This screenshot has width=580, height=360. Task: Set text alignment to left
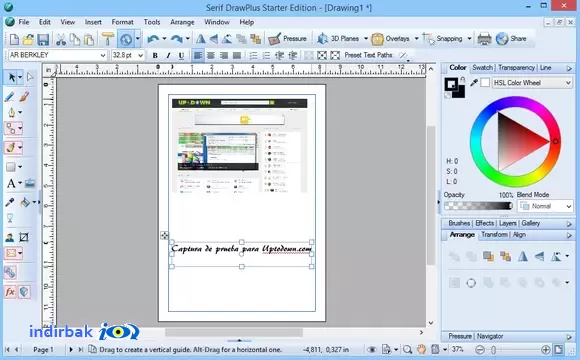click(x=198, y=55)
